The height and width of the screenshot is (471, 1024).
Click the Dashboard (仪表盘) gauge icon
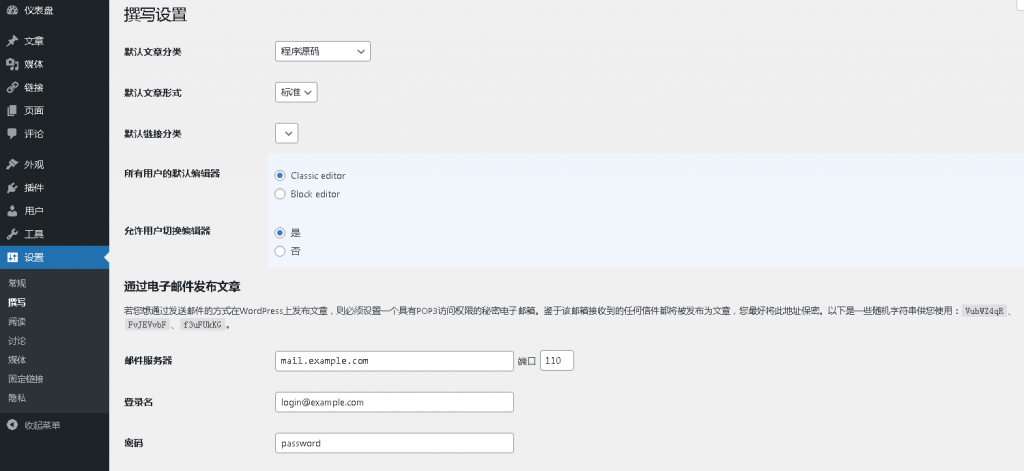12,10
